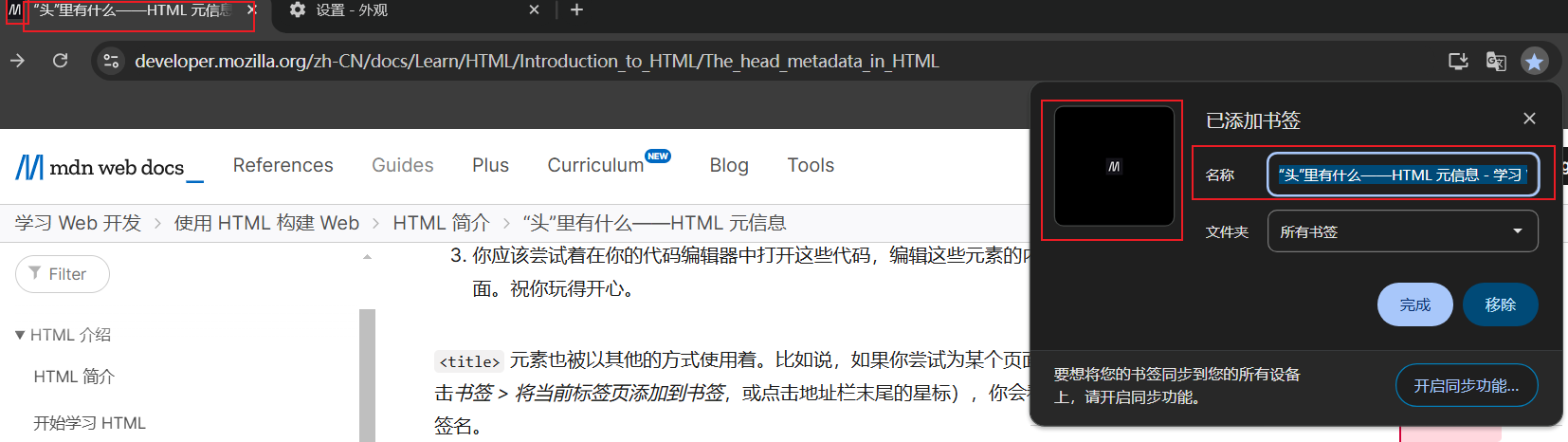Click the 开启同步功能 button
The image size is (1568, 442).
coord(1466,385)
